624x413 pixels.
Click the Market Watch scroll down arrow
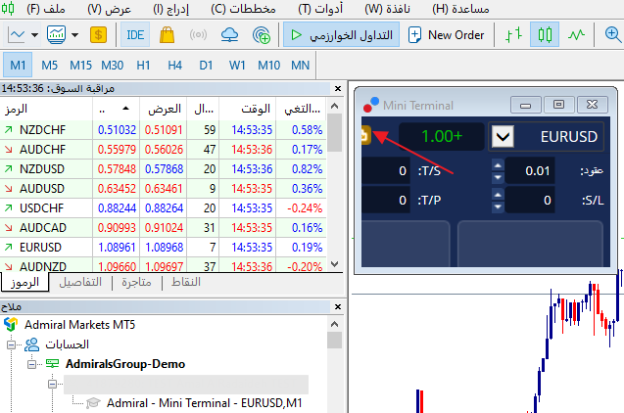coord(335,264)
